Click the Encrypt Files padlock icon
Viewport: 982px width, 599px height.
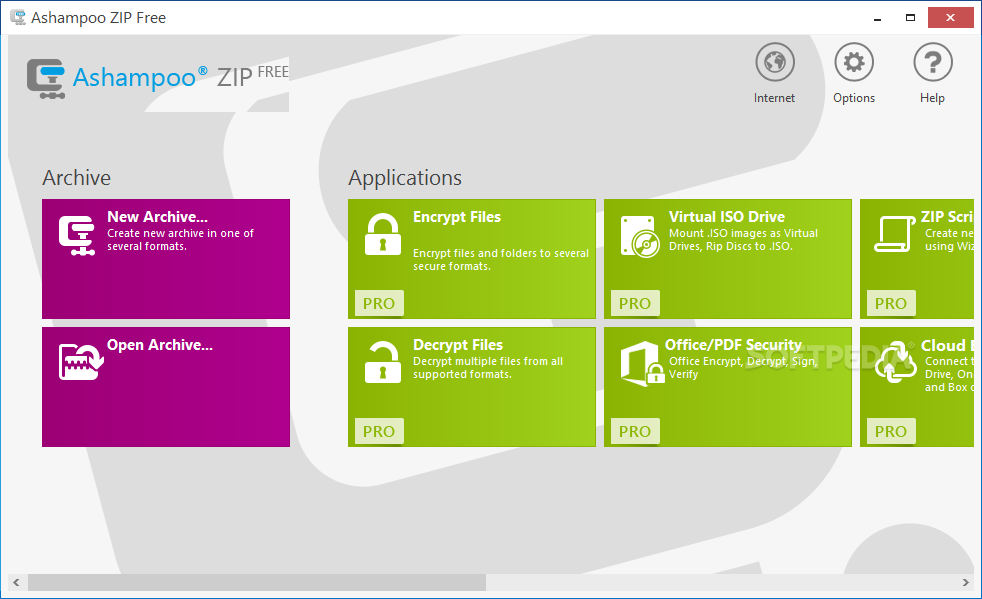click(383, 234)
